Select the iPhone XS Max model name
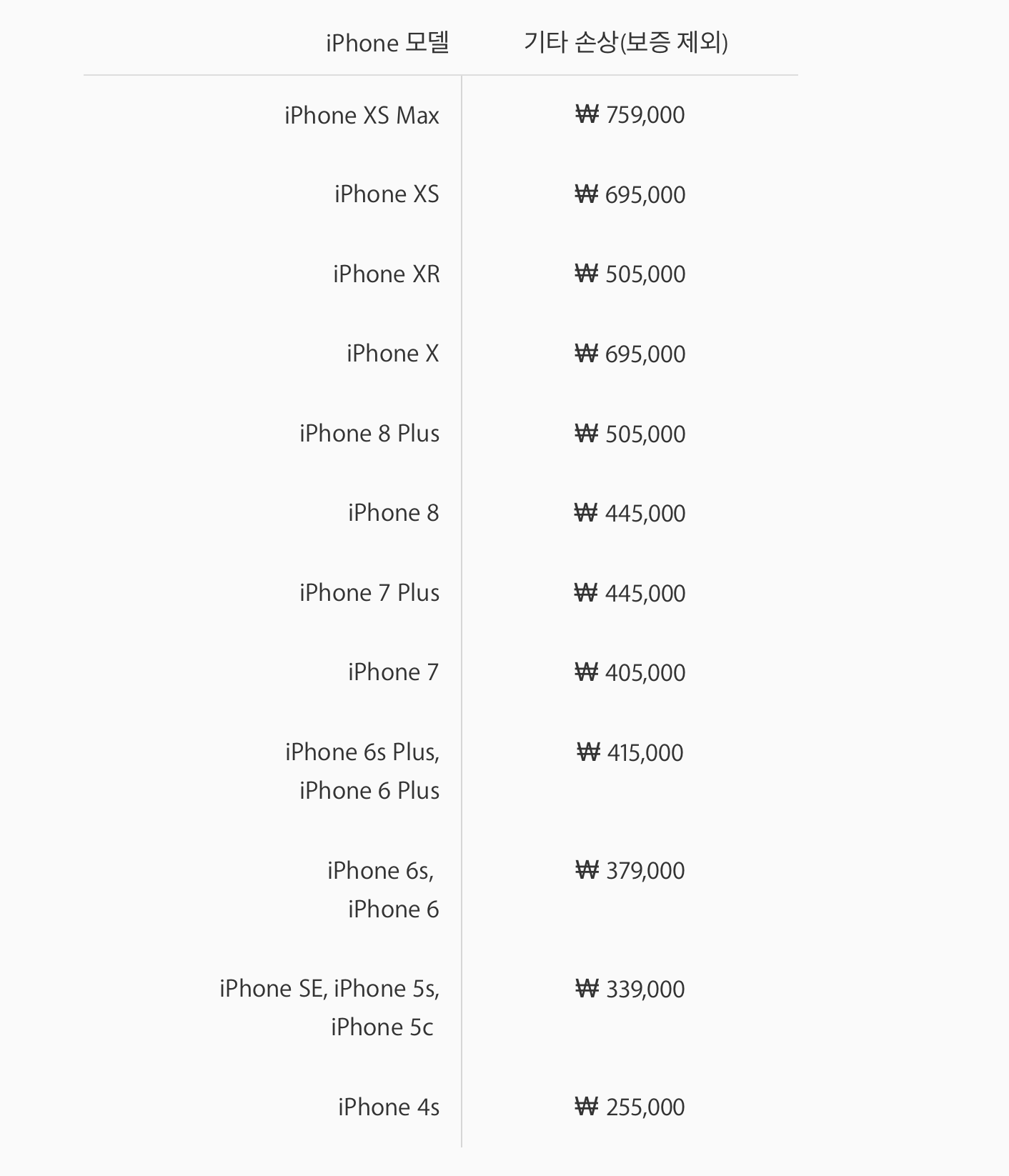Screen dimensions: 1009x1176 coord(362,116)
